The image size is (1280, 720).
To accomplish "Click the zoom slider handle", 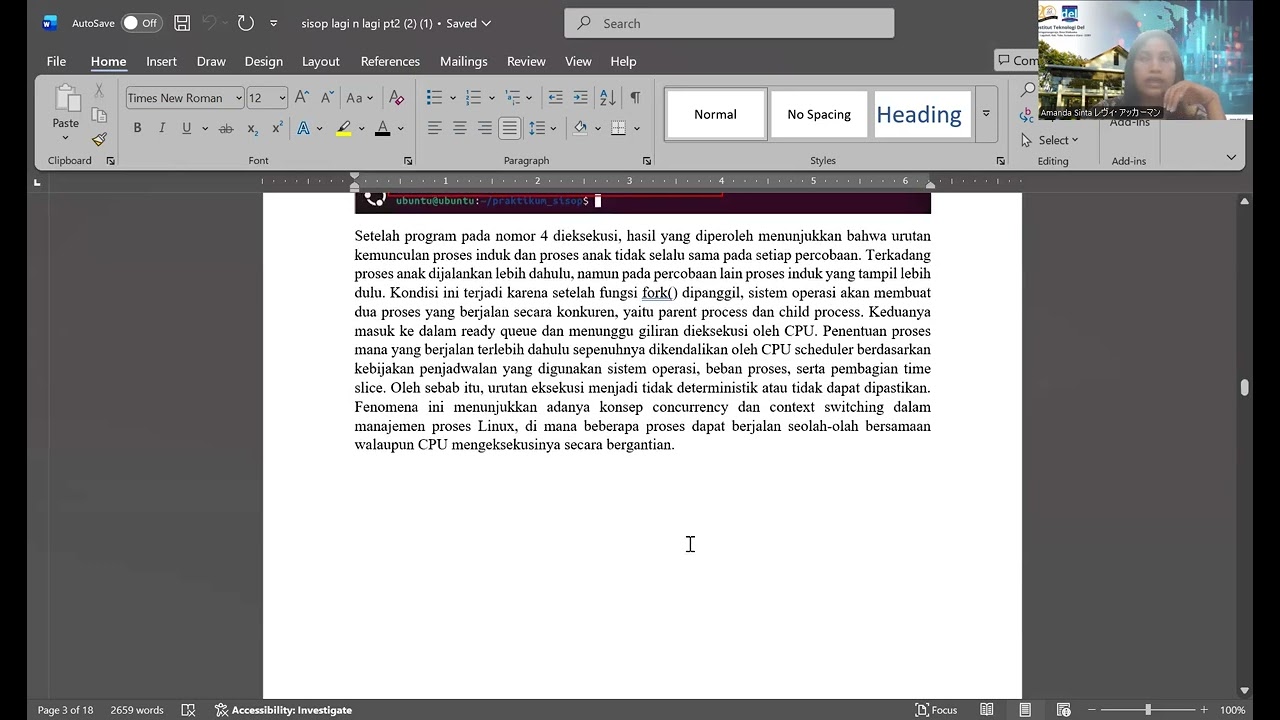I will [x=1148, y=710].
